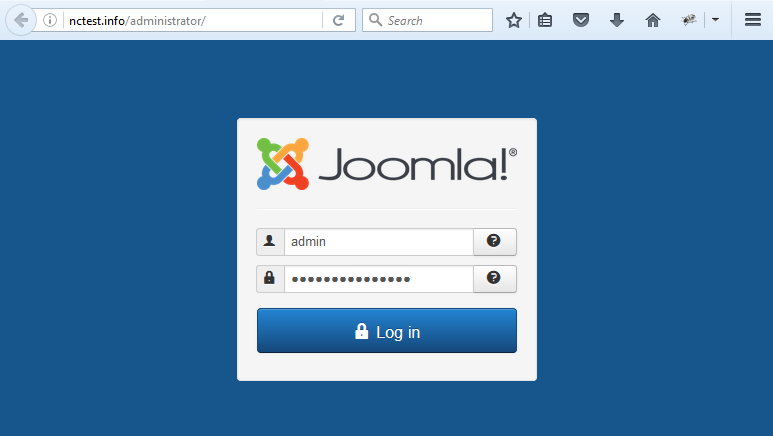The image size is (773, 436).
Task: Save page to Pocket icon
Action: (x=581, y=20)
